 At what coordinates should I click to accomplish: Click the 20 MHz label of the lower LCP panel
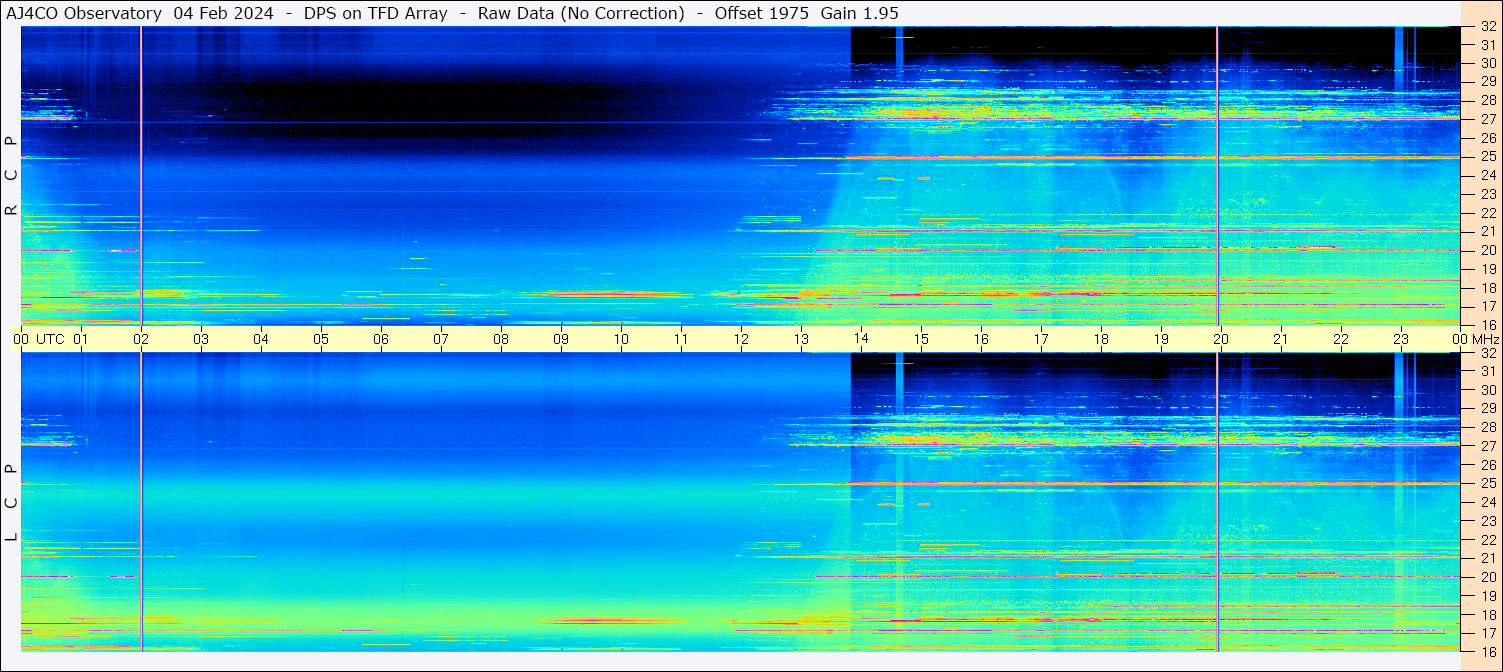tap(1487, 577)
